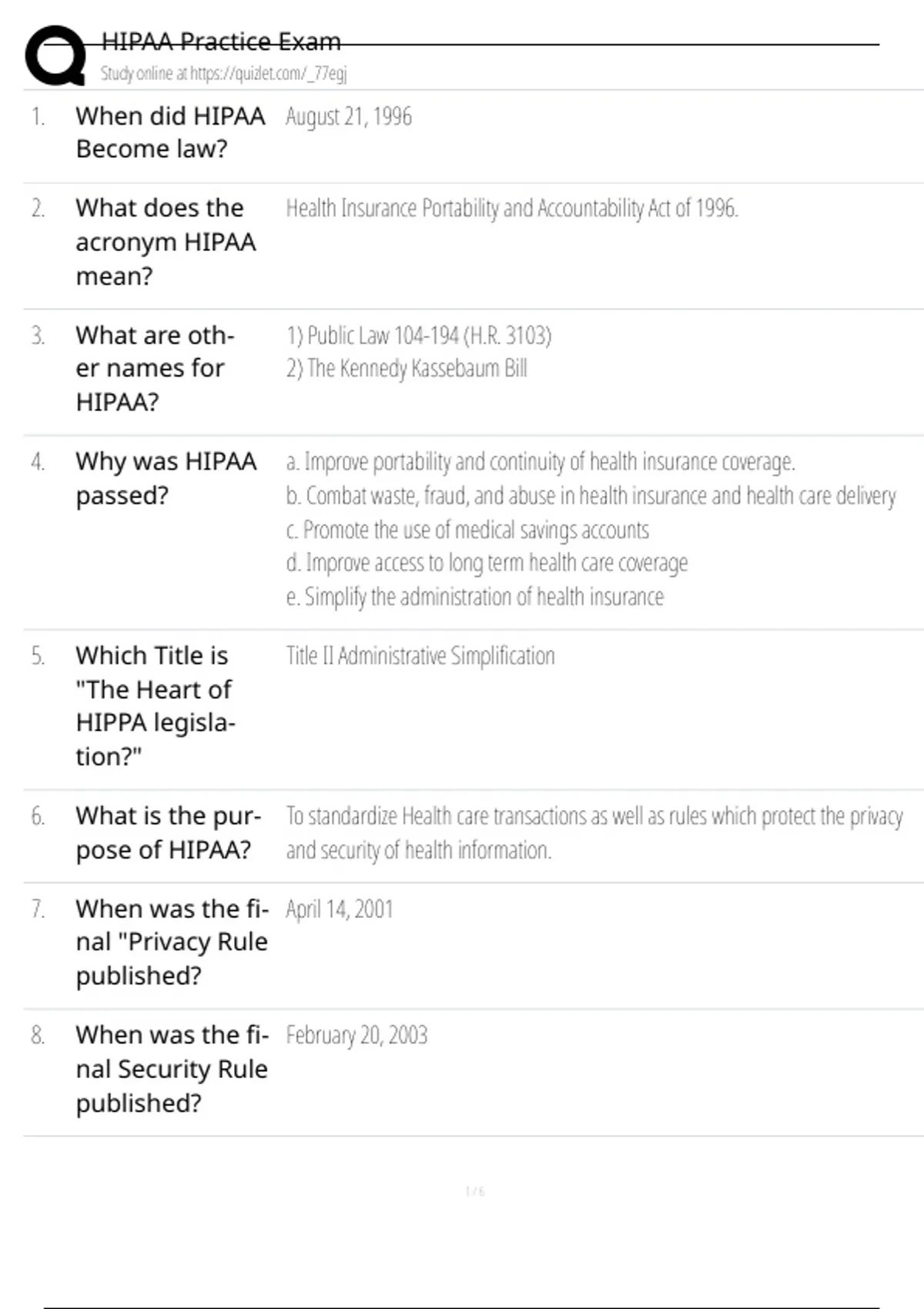Click "Promote the use of medical savings accounts"

pos(467,530)
